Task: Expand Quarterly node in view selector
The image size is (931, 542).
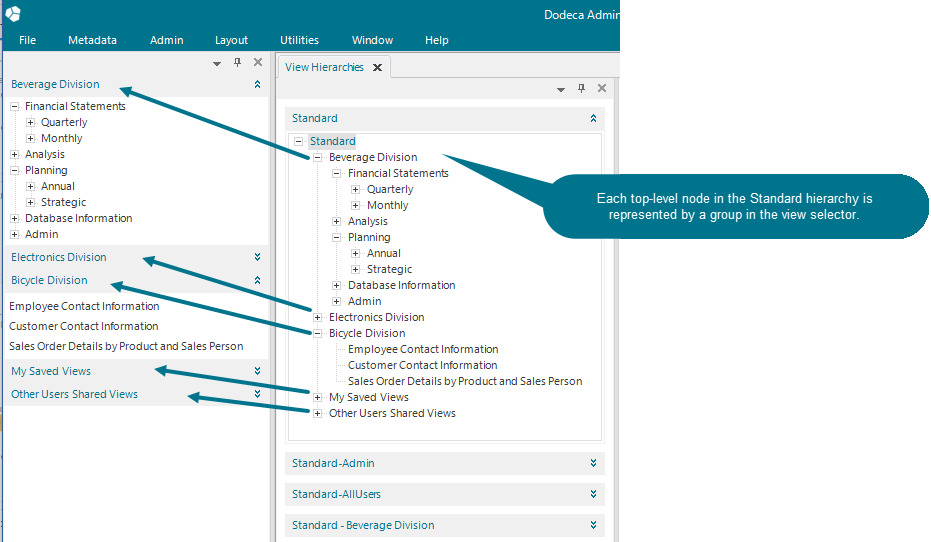Action: click(x=30, y=123)
